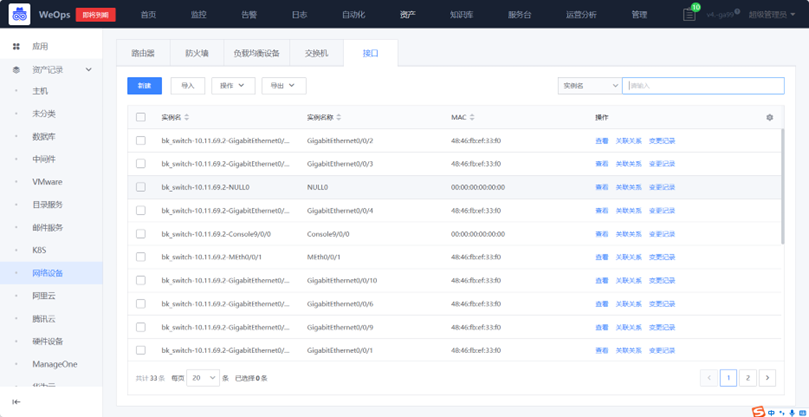Open the 知识库 top menu
Viewport: 809px width, 417px height.
[x=462, y=14]
